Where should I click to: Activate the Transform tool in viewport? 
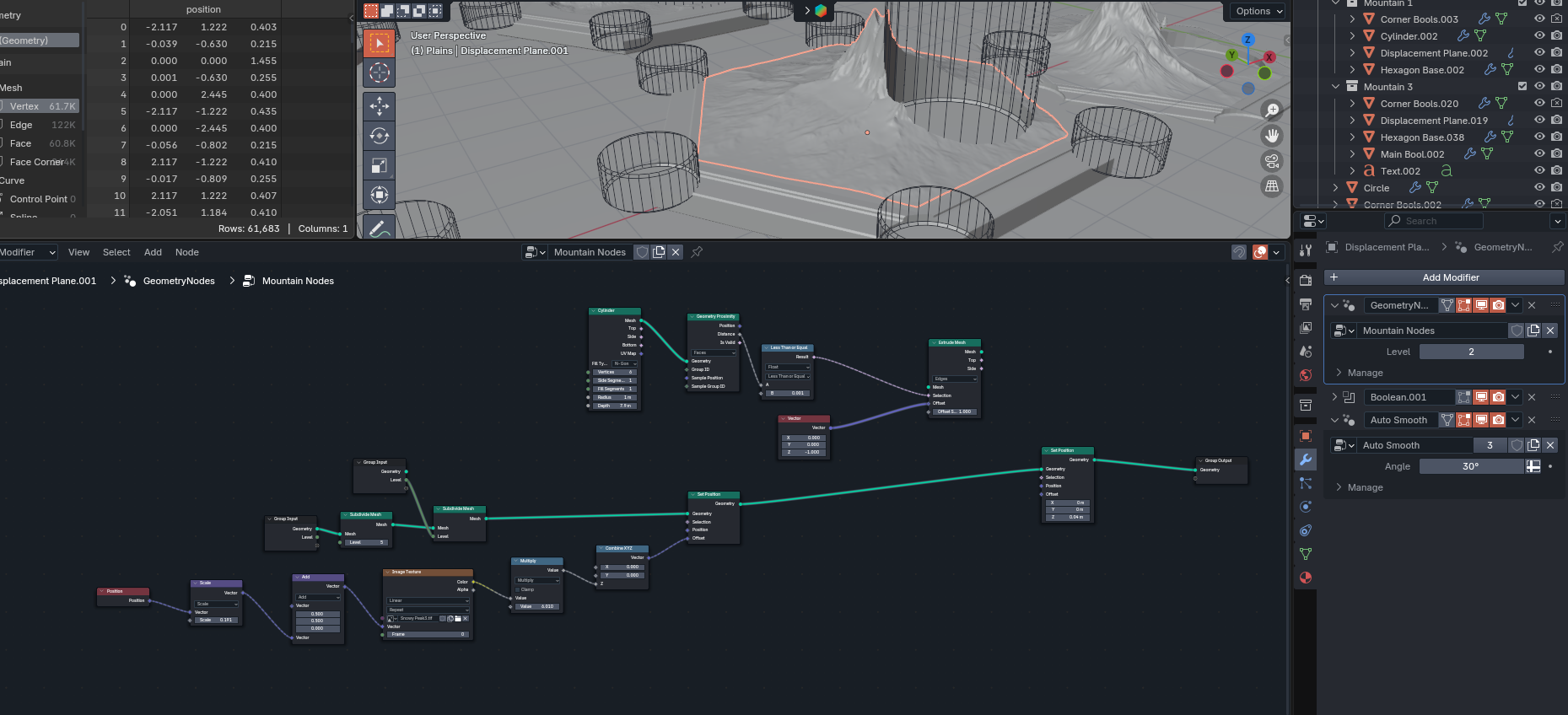coord(379,196)
